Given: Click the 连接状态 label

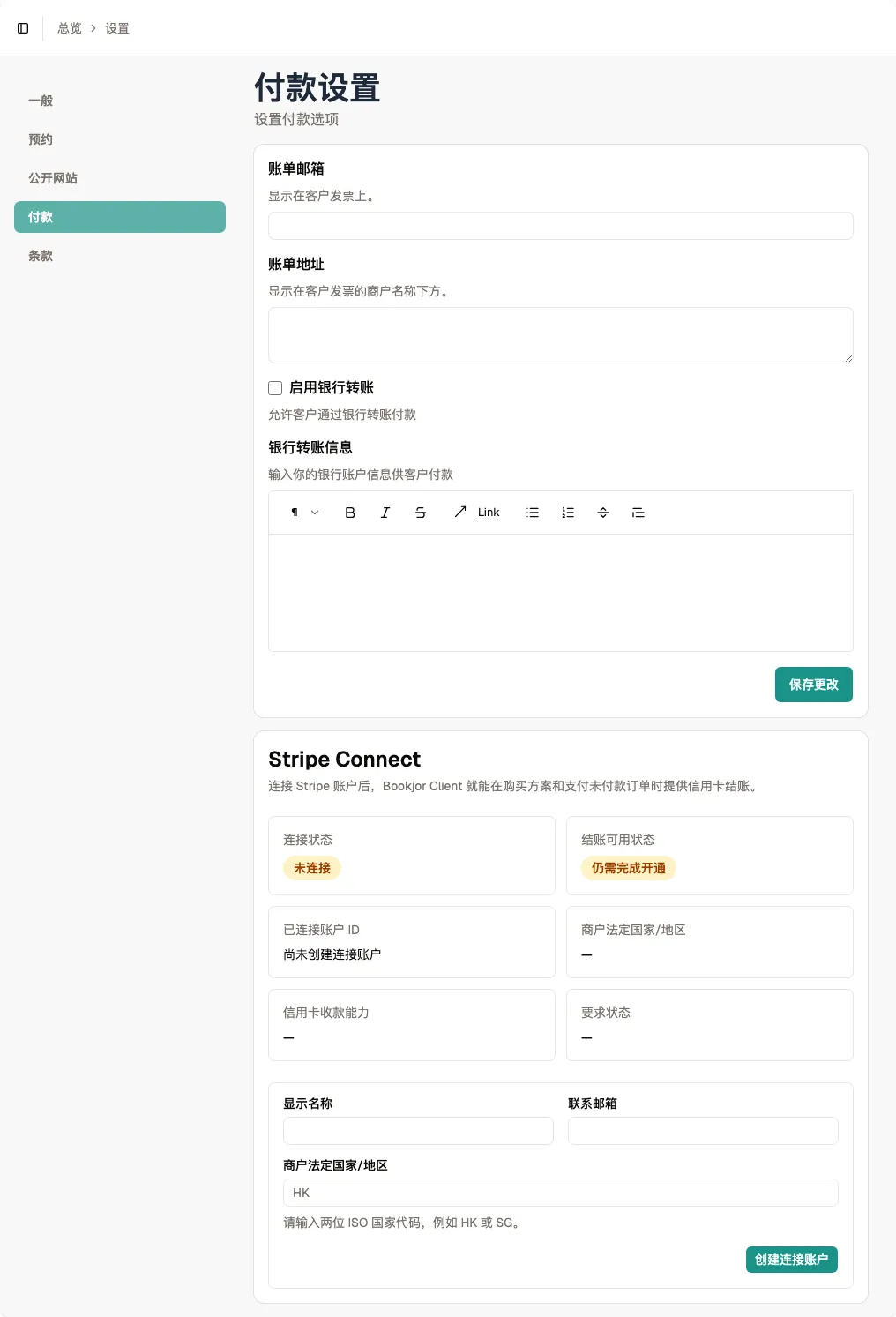Looking at the screenshot, I should [308, 840].
